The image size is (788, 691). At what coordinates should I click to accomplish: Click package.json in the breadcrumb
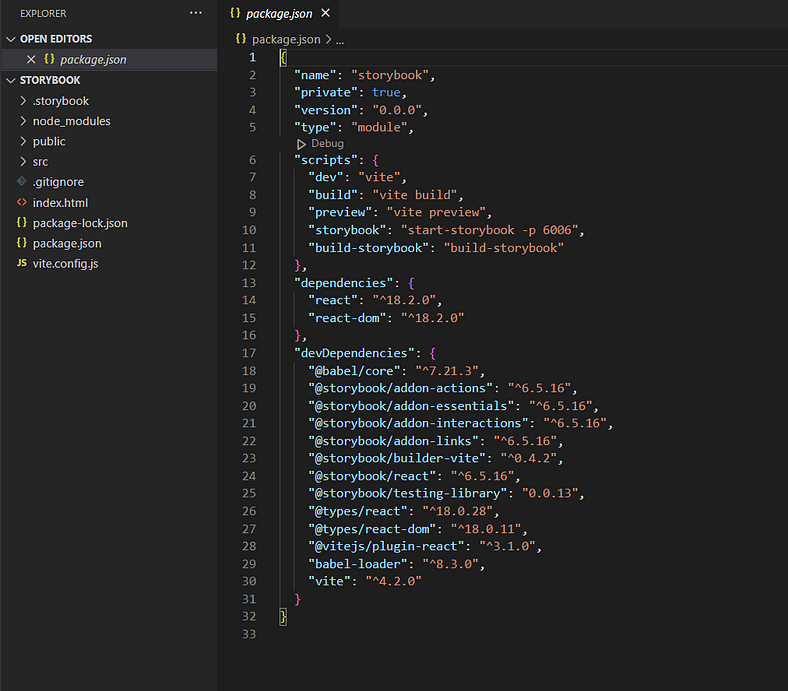[x=286, y=39]
